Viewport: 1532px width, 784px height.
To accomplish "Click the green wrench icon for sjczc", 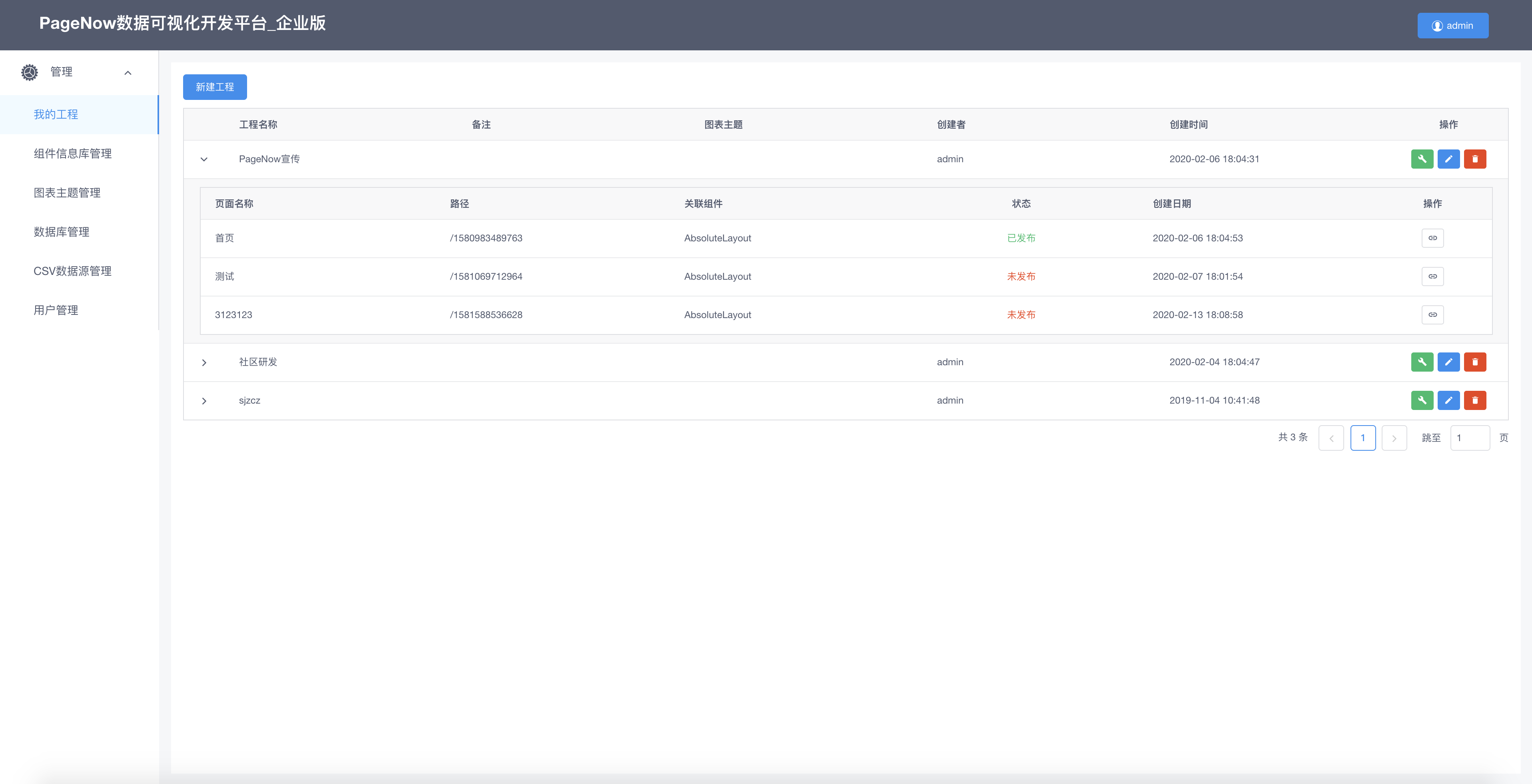I will (1422, 400).
